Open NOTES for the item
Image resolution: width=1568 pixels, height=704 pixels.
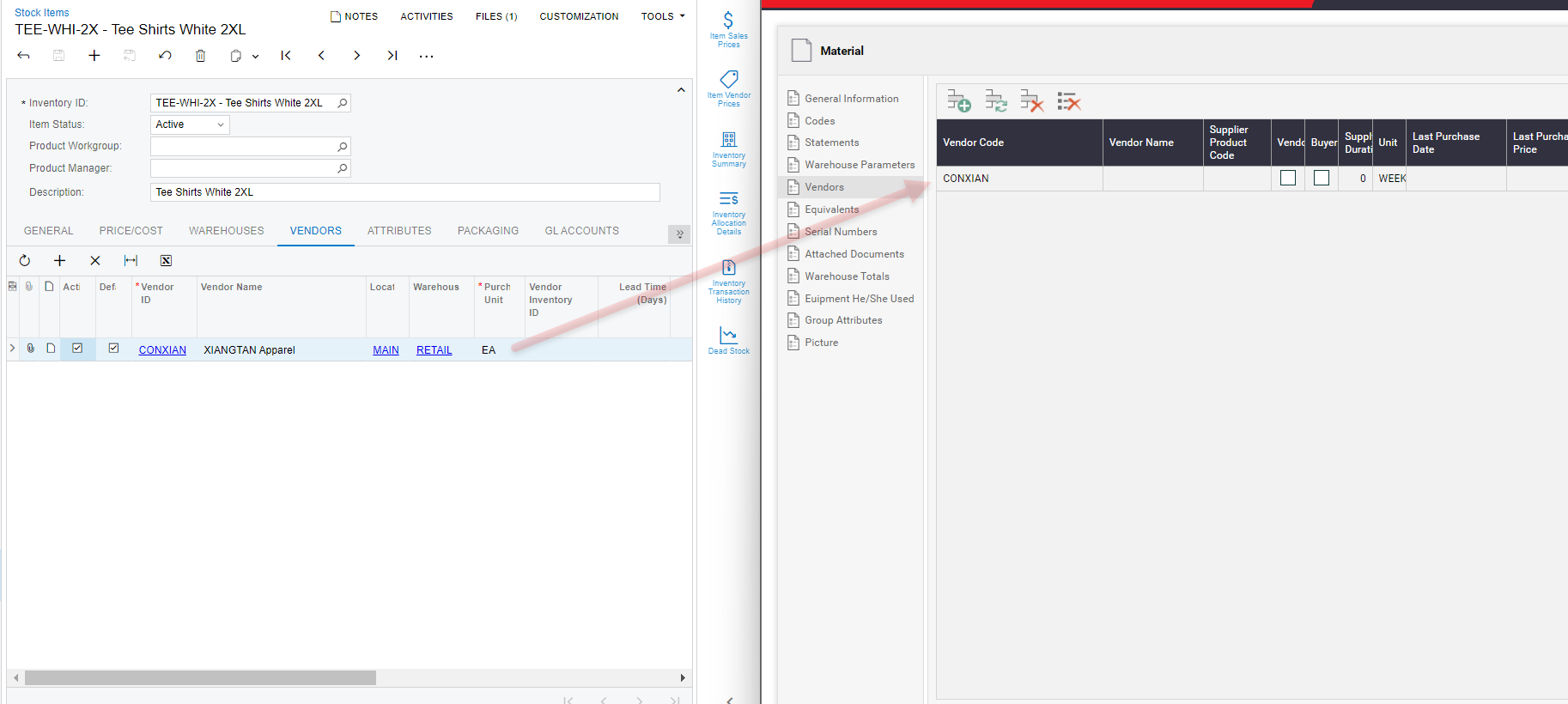pos(354,16)
